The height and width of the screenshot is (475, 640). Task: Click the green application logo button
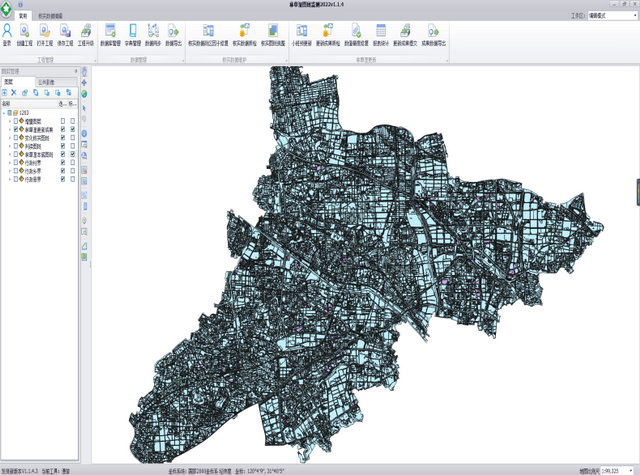click(x=6, y=9)
